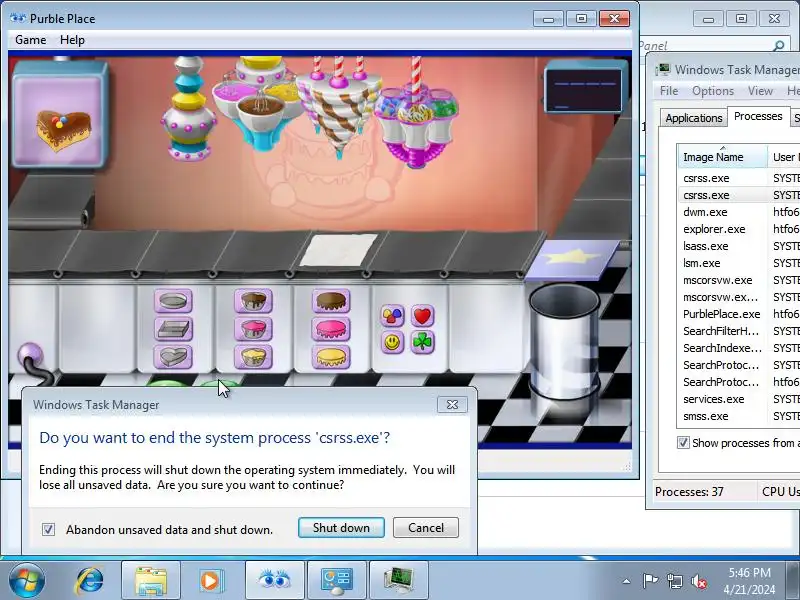The image size is (800, 600).
Task: Select the heart cake pan shape
Action: pos(173,356)
